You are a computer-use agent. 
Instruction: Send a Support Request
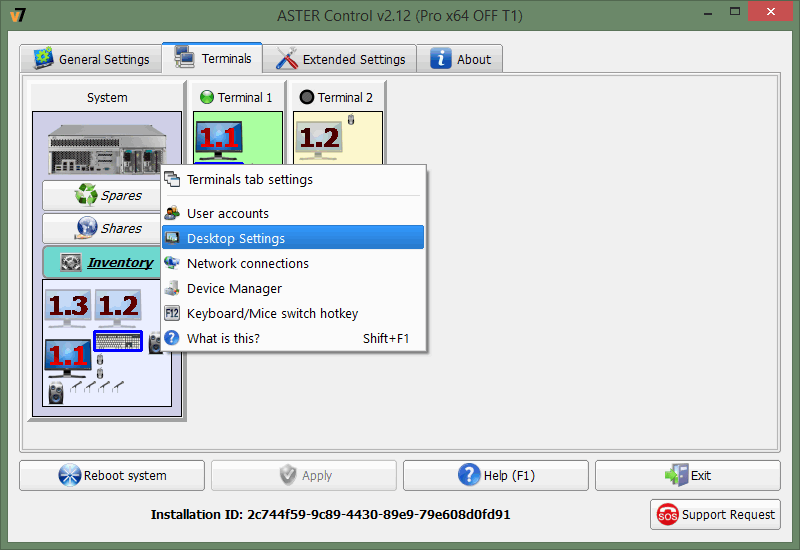[x=715, y=514]
